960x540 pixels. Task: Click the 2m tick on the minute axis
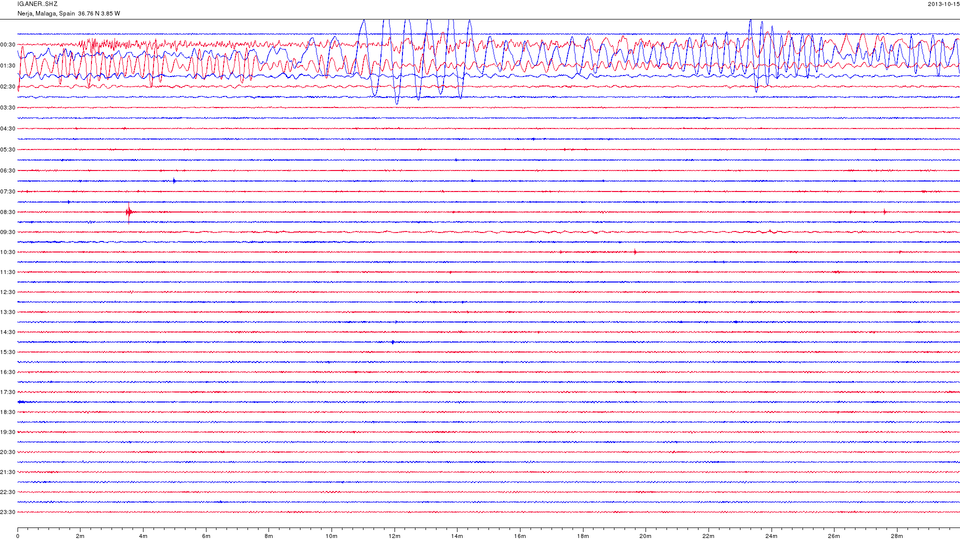[x=80, y=536]
